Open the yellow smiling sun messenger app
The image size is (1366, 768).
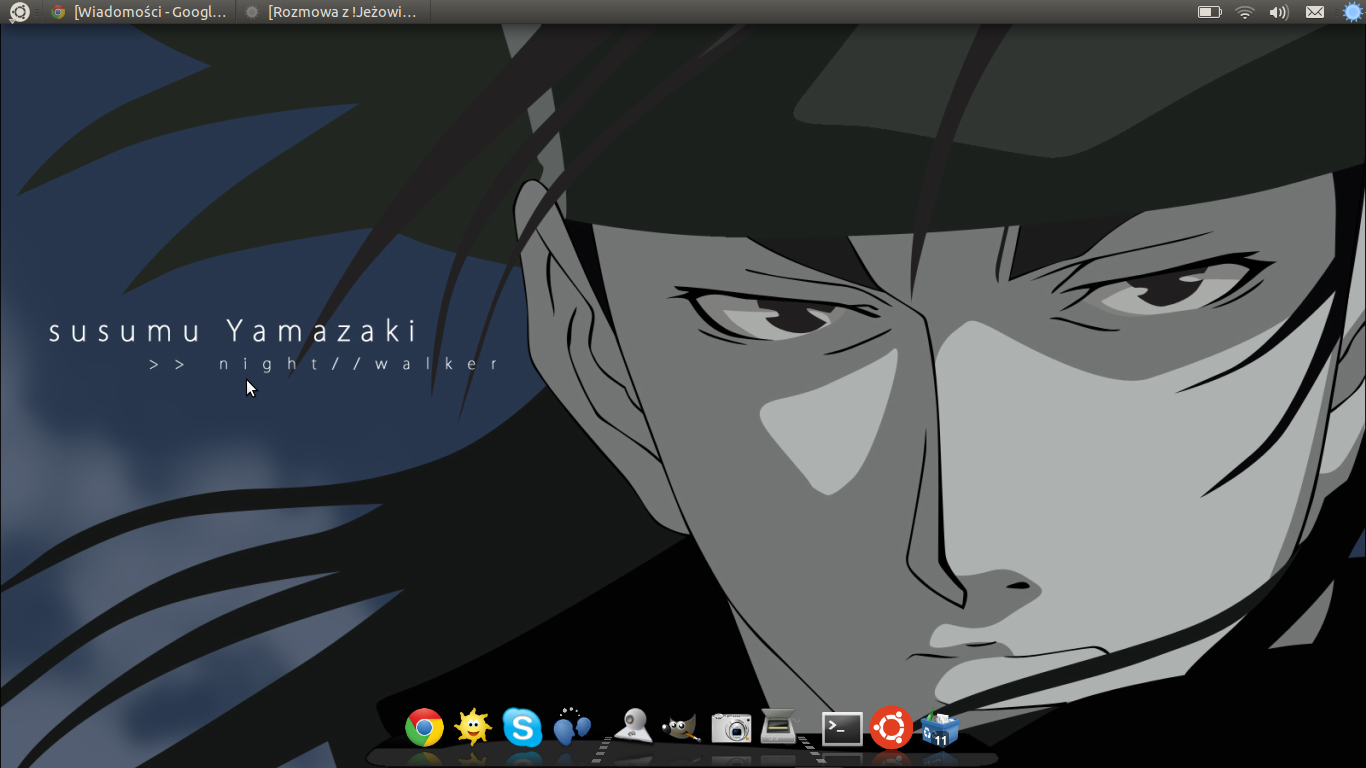[473, 727]
